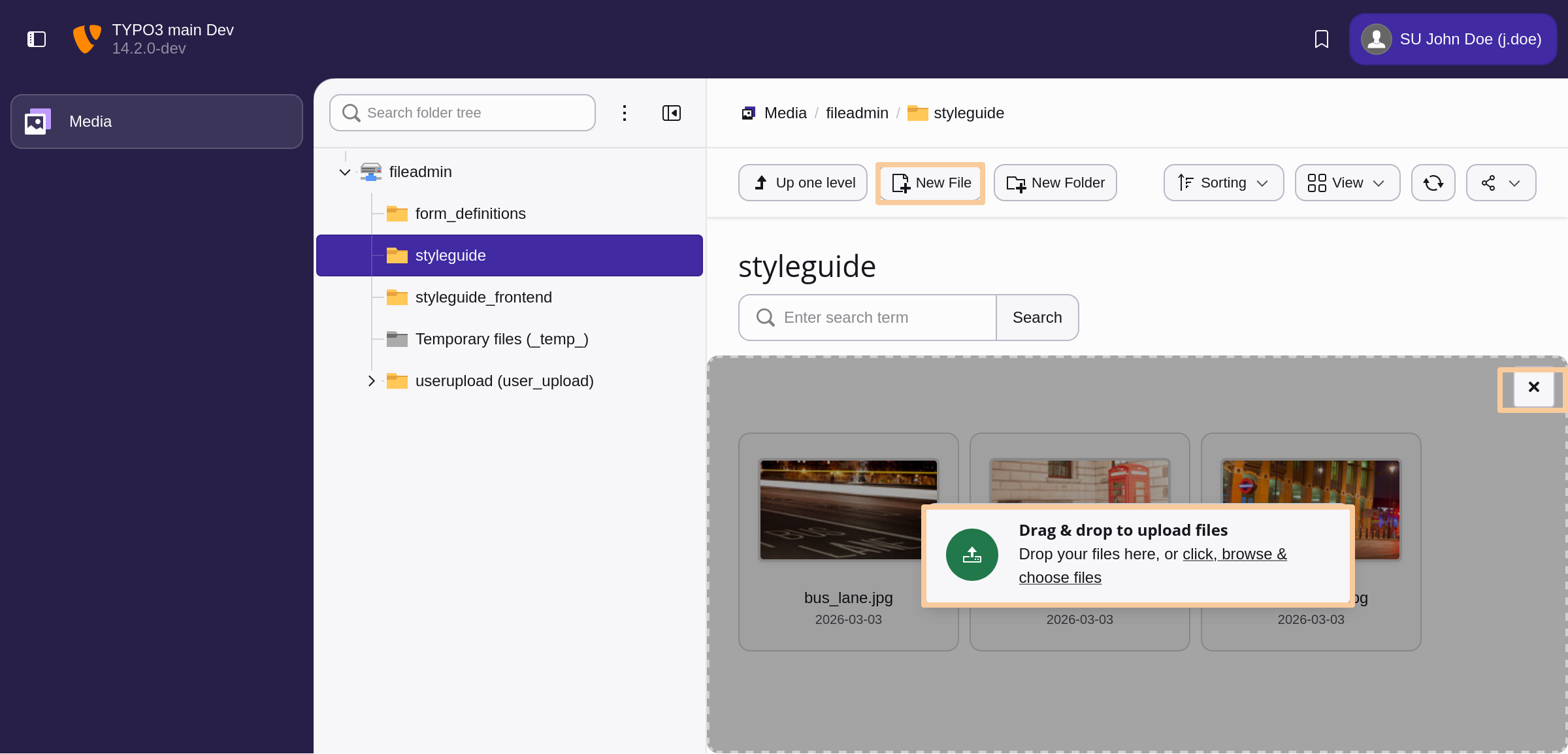Open the Media module in sidebar

[157, 122]
